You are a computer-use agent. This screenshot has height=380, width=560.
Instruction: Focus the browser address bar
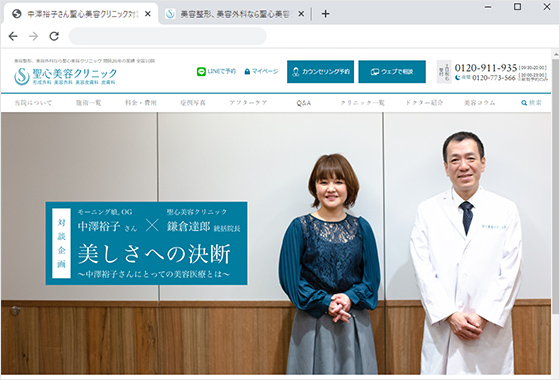click(167, 36)
